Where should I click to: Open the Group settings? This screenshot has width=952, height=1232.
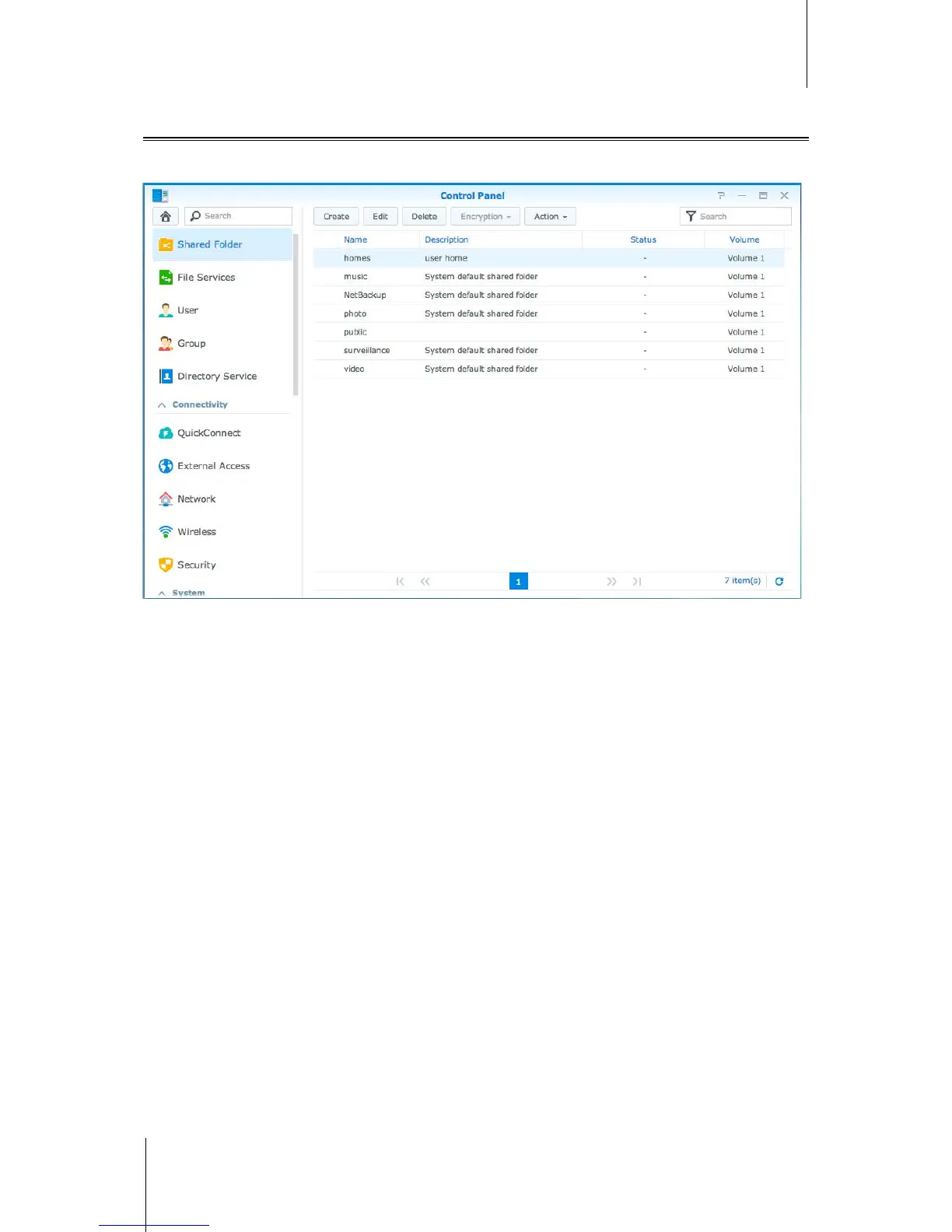click(191, 344)
